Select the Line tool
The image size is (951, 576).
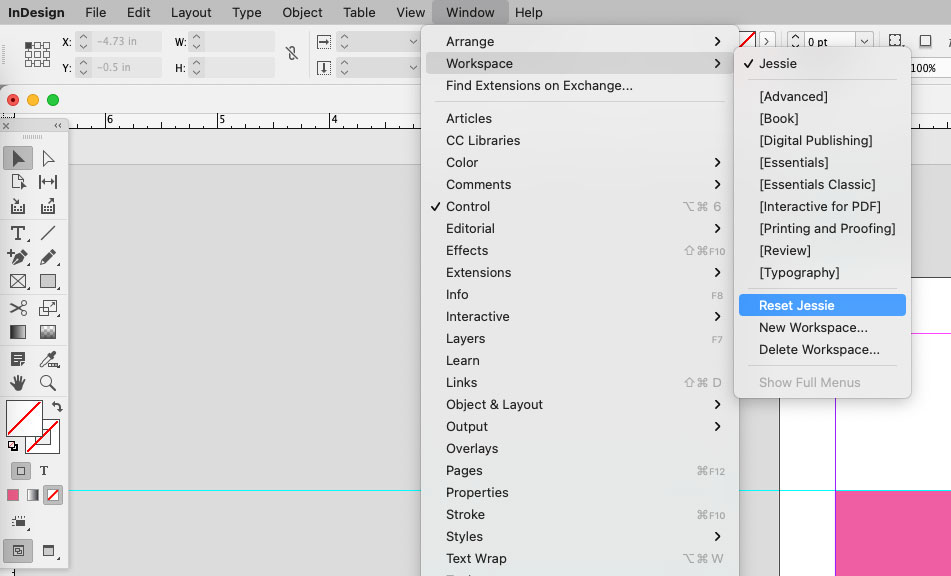coord(48,233)
